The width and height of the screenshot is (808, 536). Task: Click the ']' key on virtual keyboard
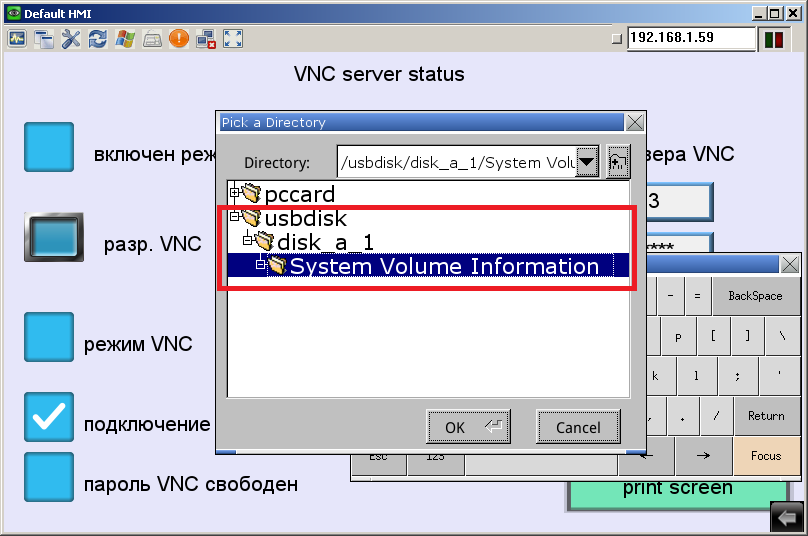748,336
